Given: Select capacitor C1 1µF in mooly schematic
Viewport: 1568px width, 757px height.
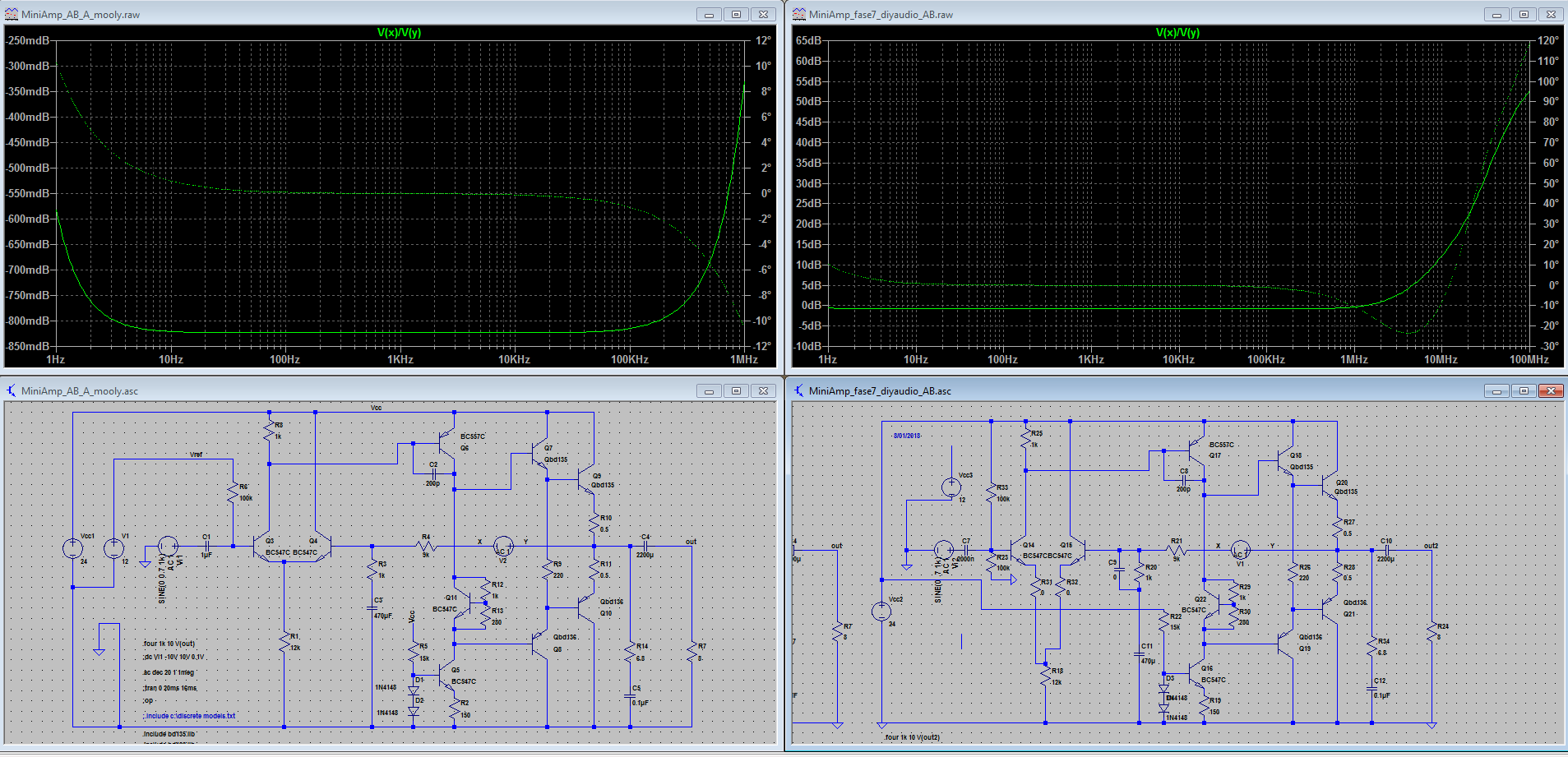Looking at the screenshot, I should point(206,546).
